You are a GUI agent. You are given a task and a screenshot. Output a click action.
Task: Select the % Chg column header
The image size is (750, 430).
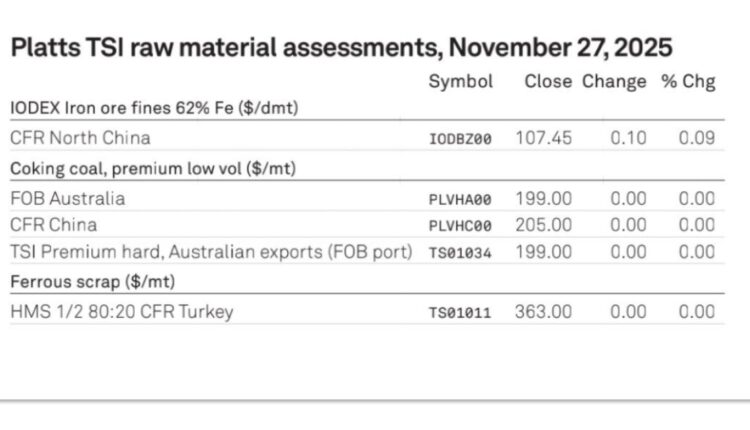(688, 82)
